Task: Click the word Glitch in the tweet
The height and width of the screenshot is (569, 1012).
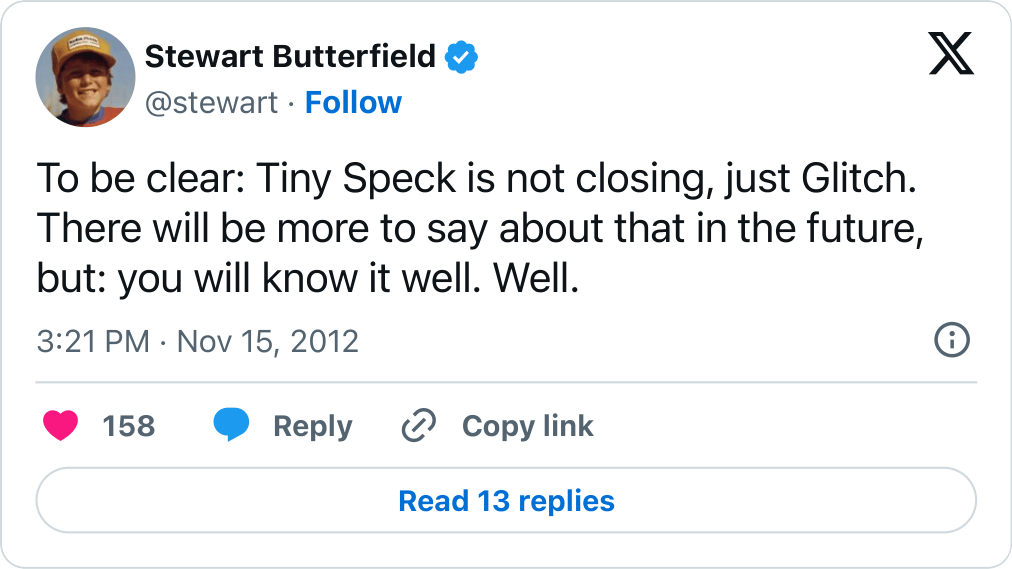Action: [858, 182]
